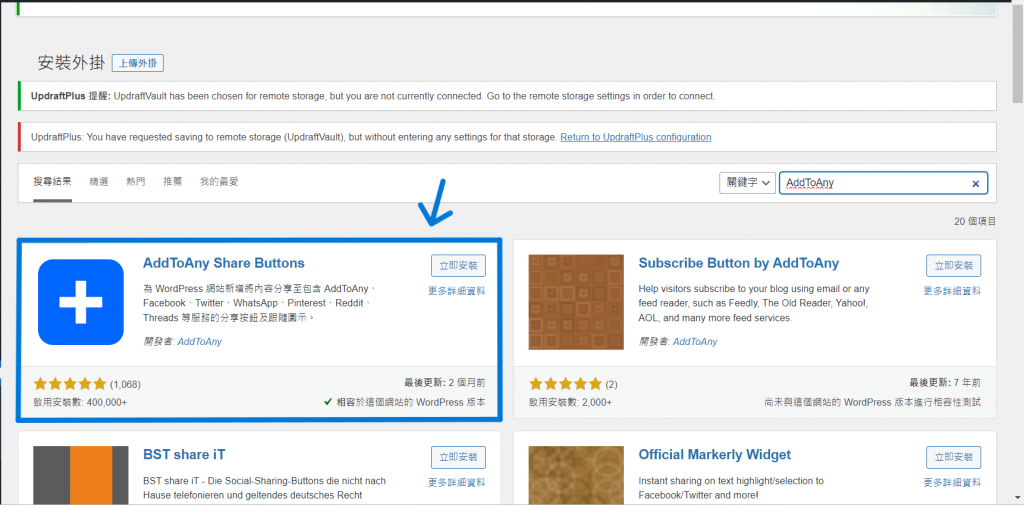Viewport: 1024px width, 505px height.
Task: Click the BST share iT plugin thumbnail
Action: point(81,475)
